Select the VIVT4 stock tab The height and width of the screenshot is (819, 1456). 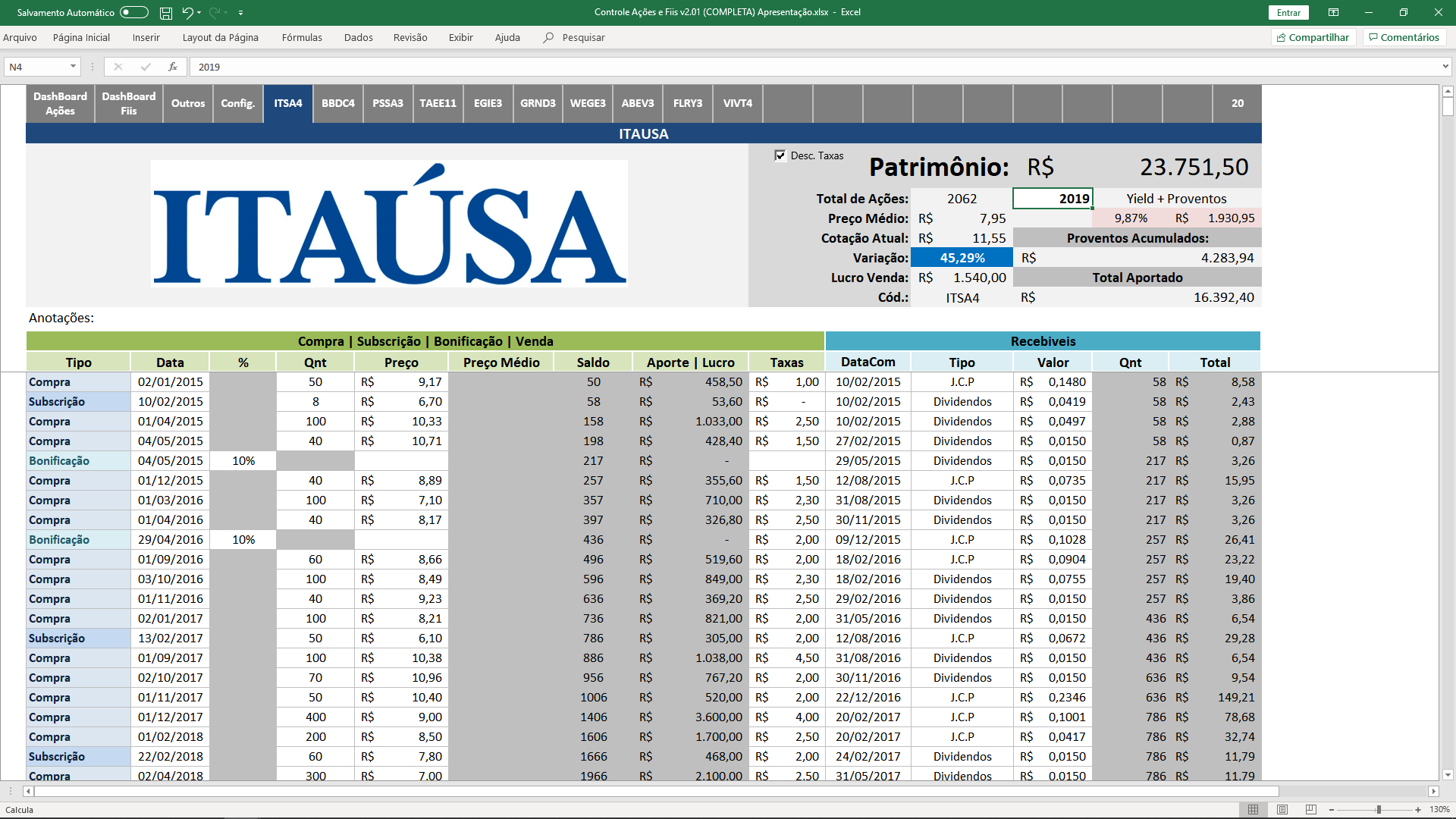coord(738,103)
